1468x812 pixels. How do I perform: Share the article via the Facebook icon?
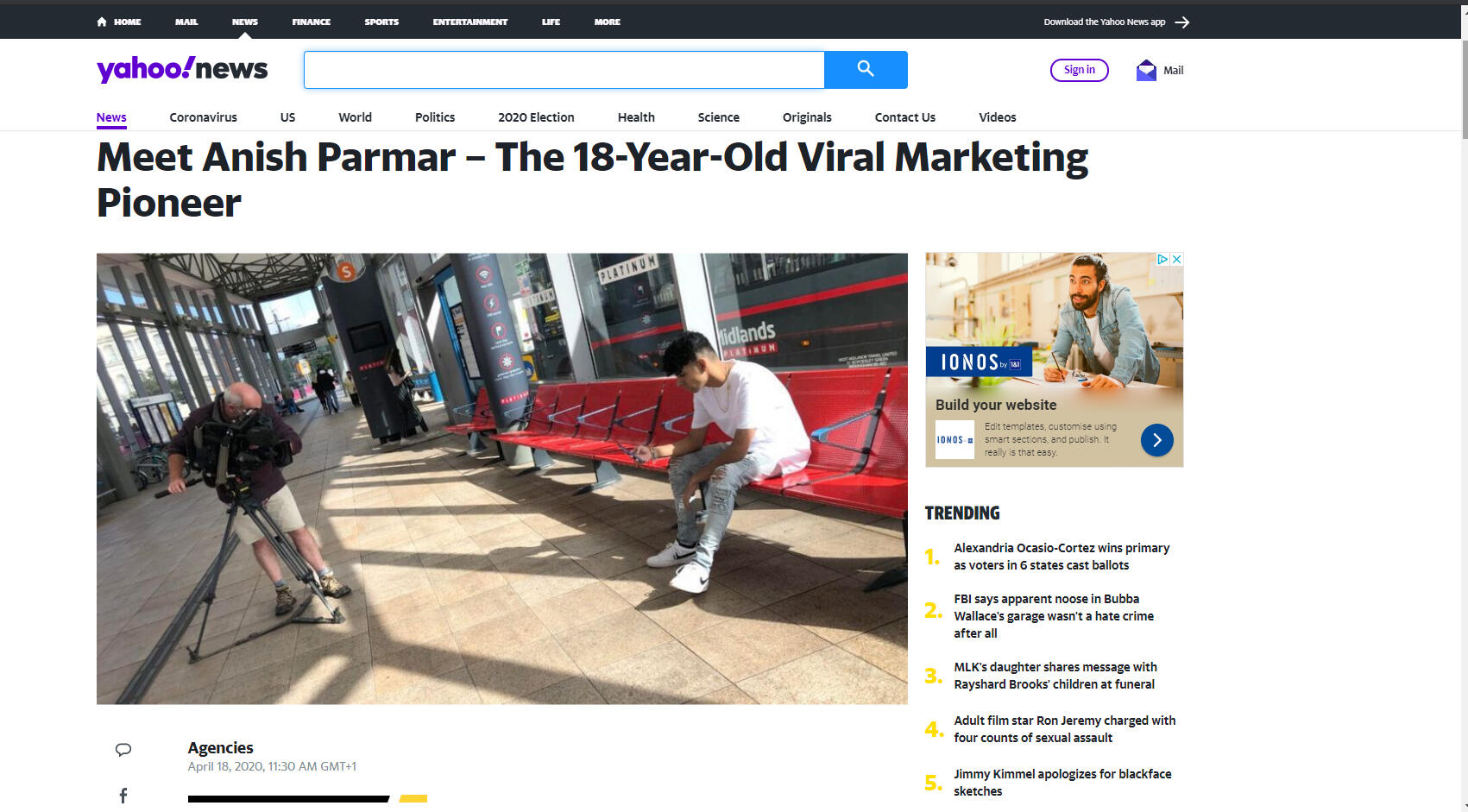point(123,795)
